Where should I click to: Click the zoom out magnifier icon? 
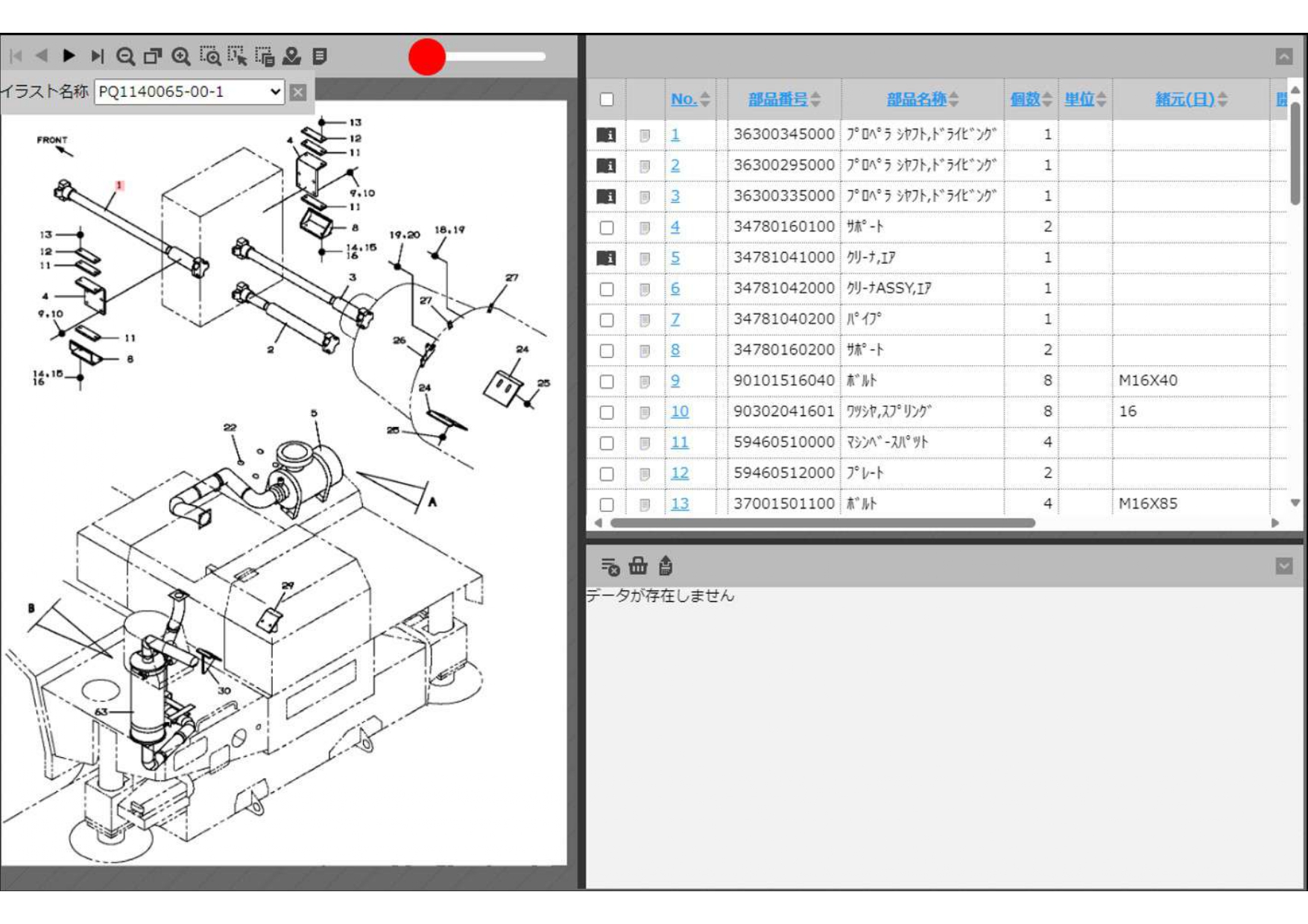pos(125,57)
